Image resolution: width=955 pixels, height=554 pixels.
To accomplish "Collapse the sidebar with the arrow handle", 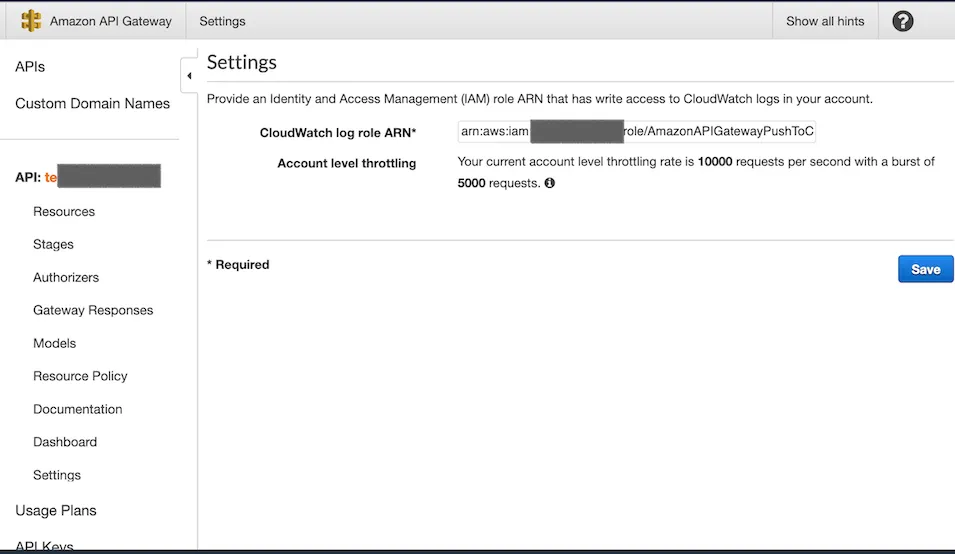I will pyautogui.click(x=189, y=75).
